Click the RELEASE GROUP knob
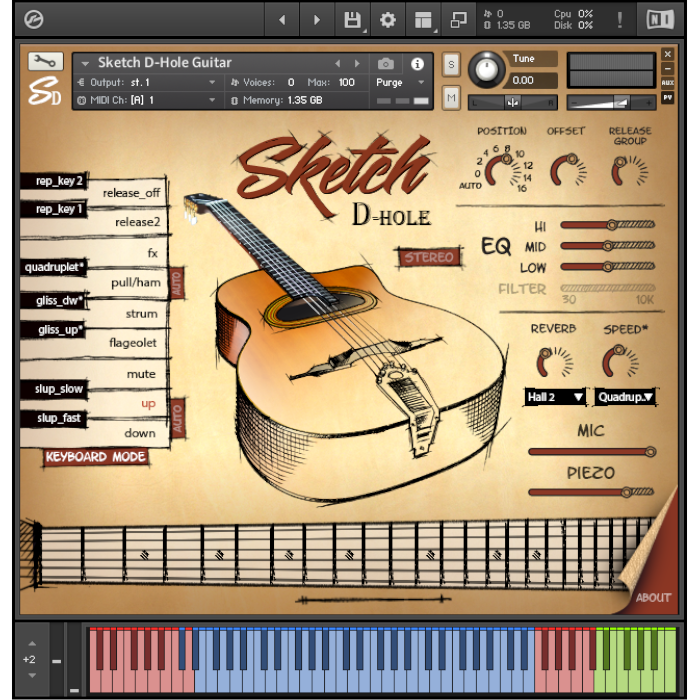Screen dimensions: 700x700 point(629,171)
